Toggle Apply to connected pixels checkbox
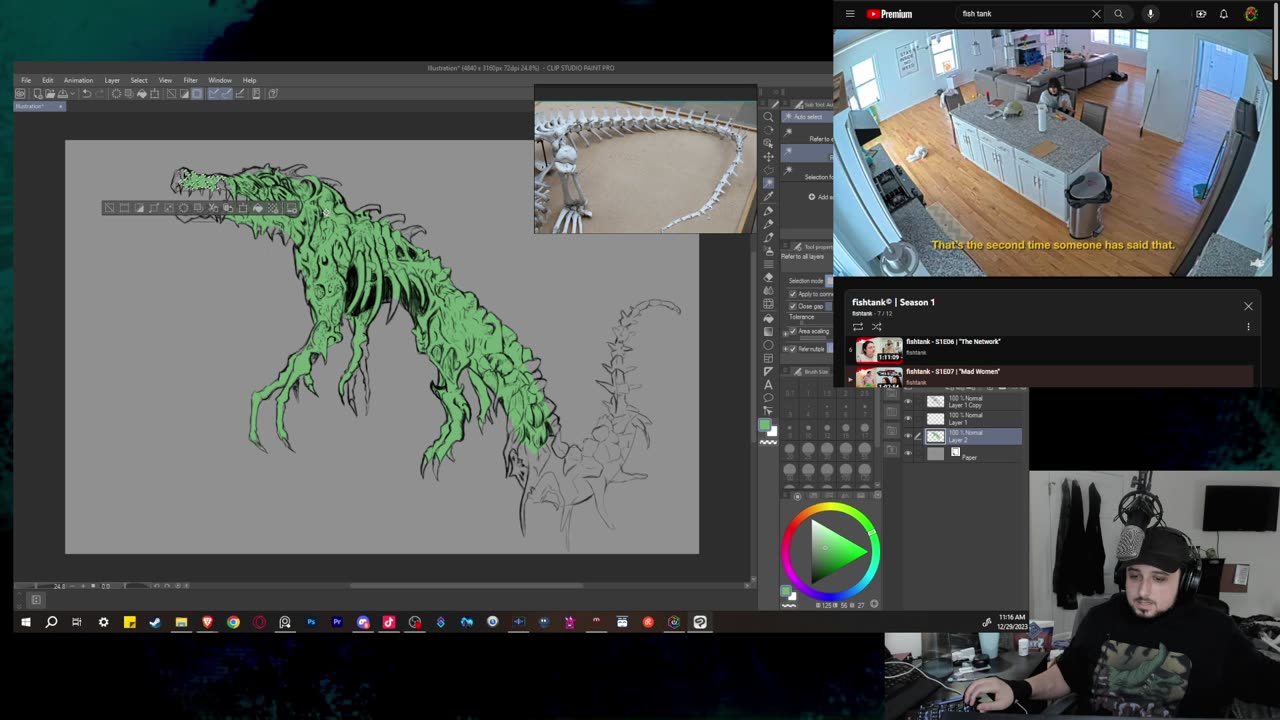Image resolution: width=1280 pixels, height=720 pixels. click(793, 294)
